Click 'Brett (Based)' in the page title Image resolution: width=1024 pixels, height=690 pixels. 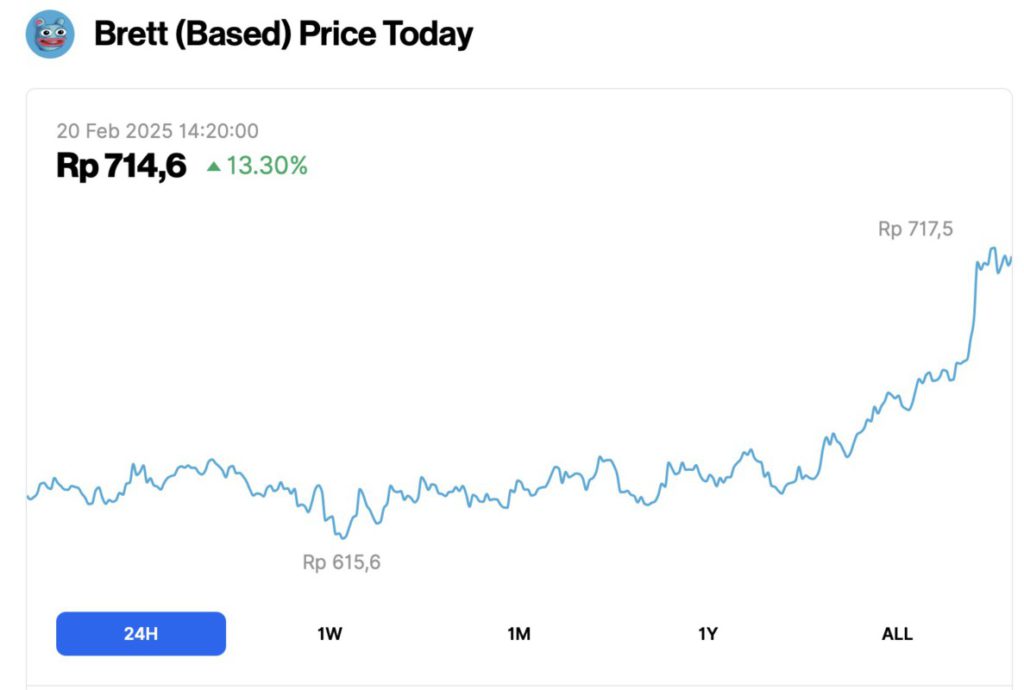[192, 34]
